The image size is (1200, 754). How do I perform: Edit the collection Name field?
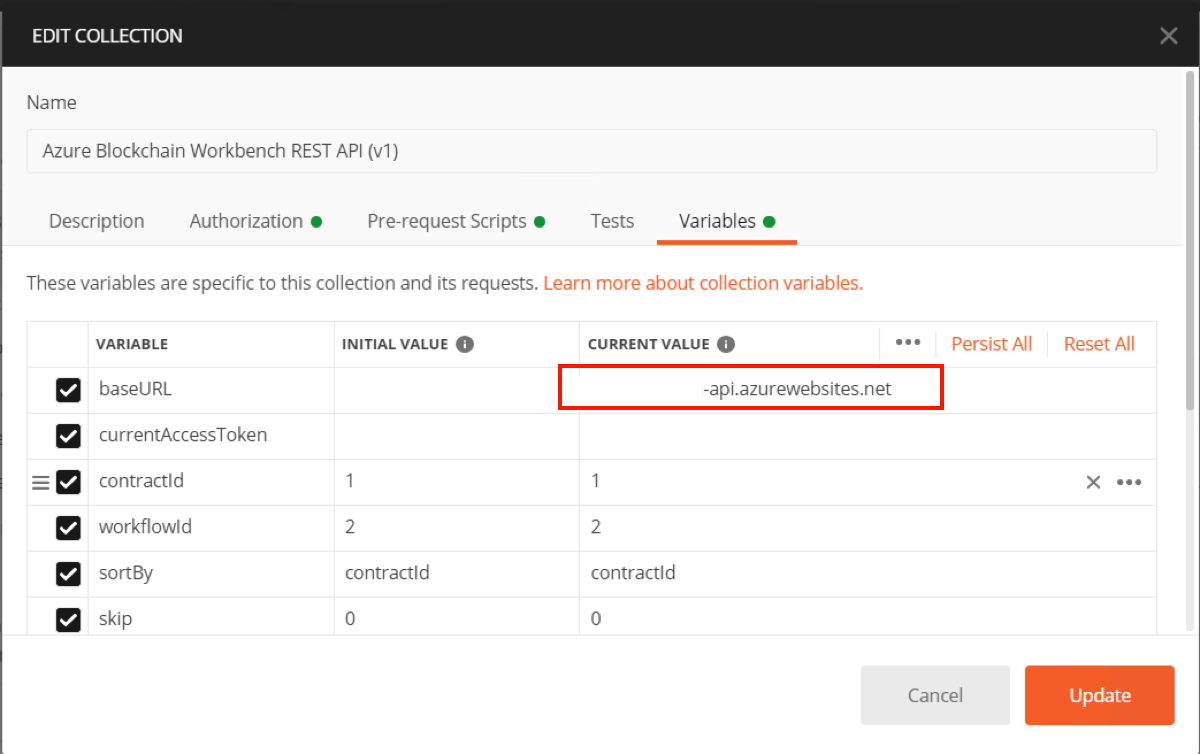coord(591,151)
